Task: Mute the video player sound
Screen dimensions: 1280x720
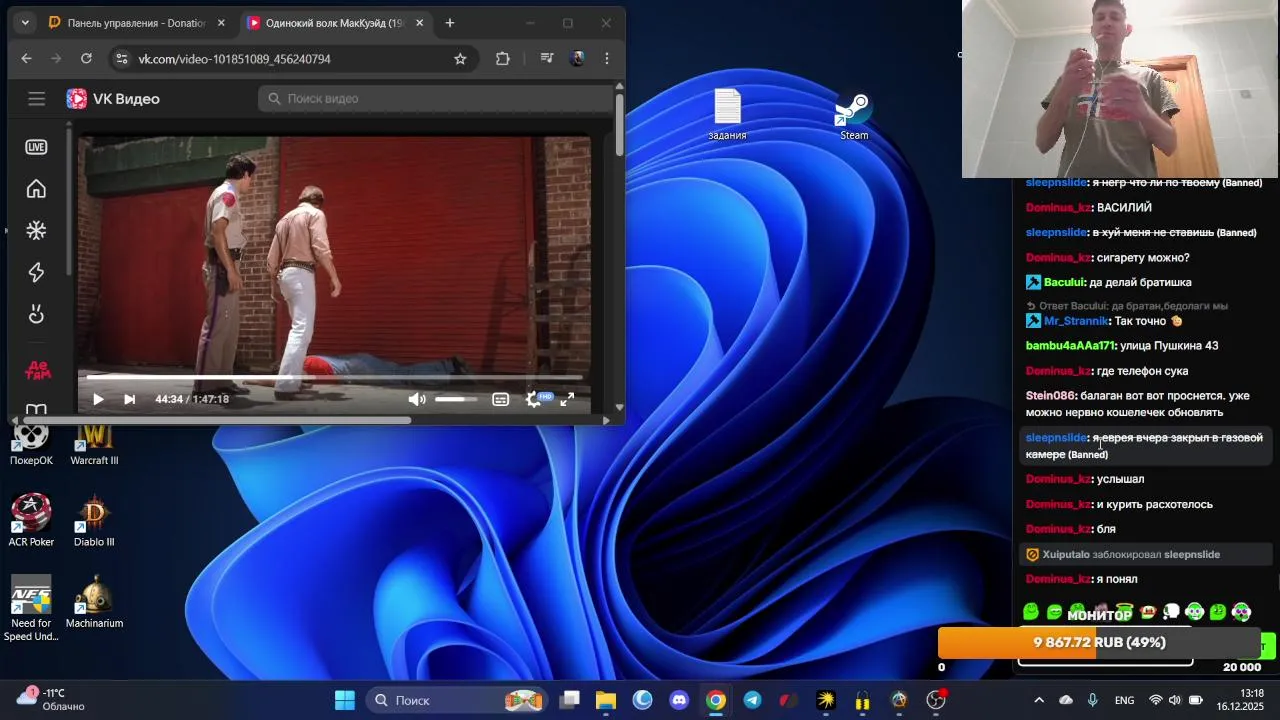Action: 417,399
